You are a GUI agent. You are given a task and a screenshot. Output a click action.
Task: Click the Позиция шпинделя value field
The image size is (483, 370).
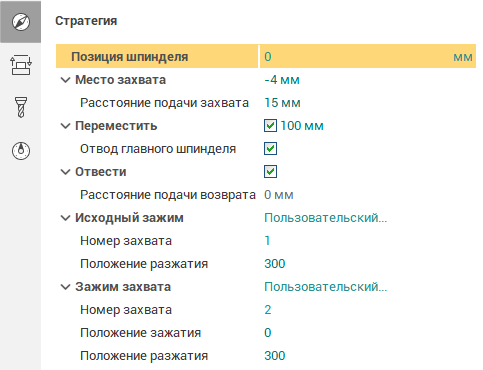[x=368, y=56]
